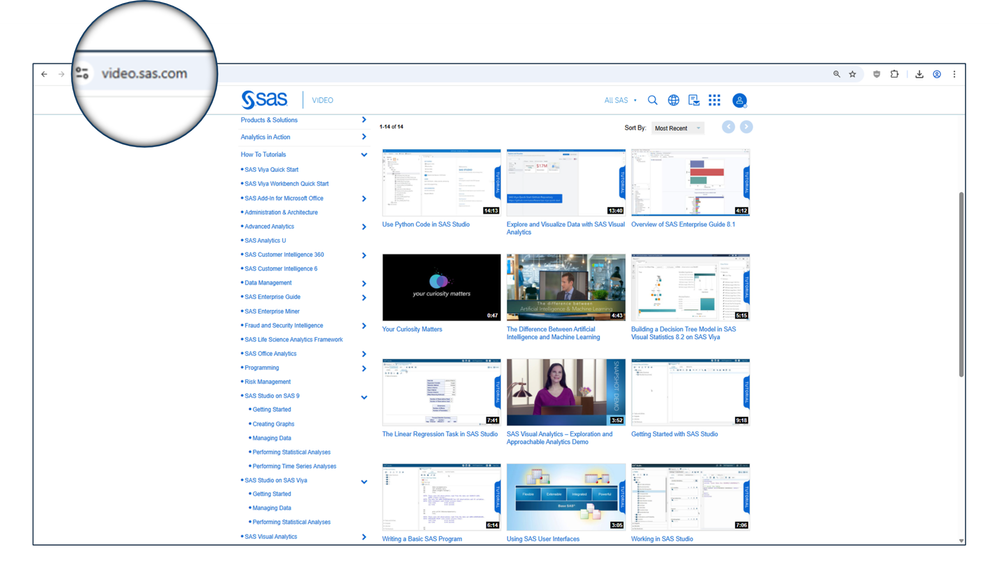The image size is (999, 586).
Task: Expand the Programming chevron
Action: 364,368
